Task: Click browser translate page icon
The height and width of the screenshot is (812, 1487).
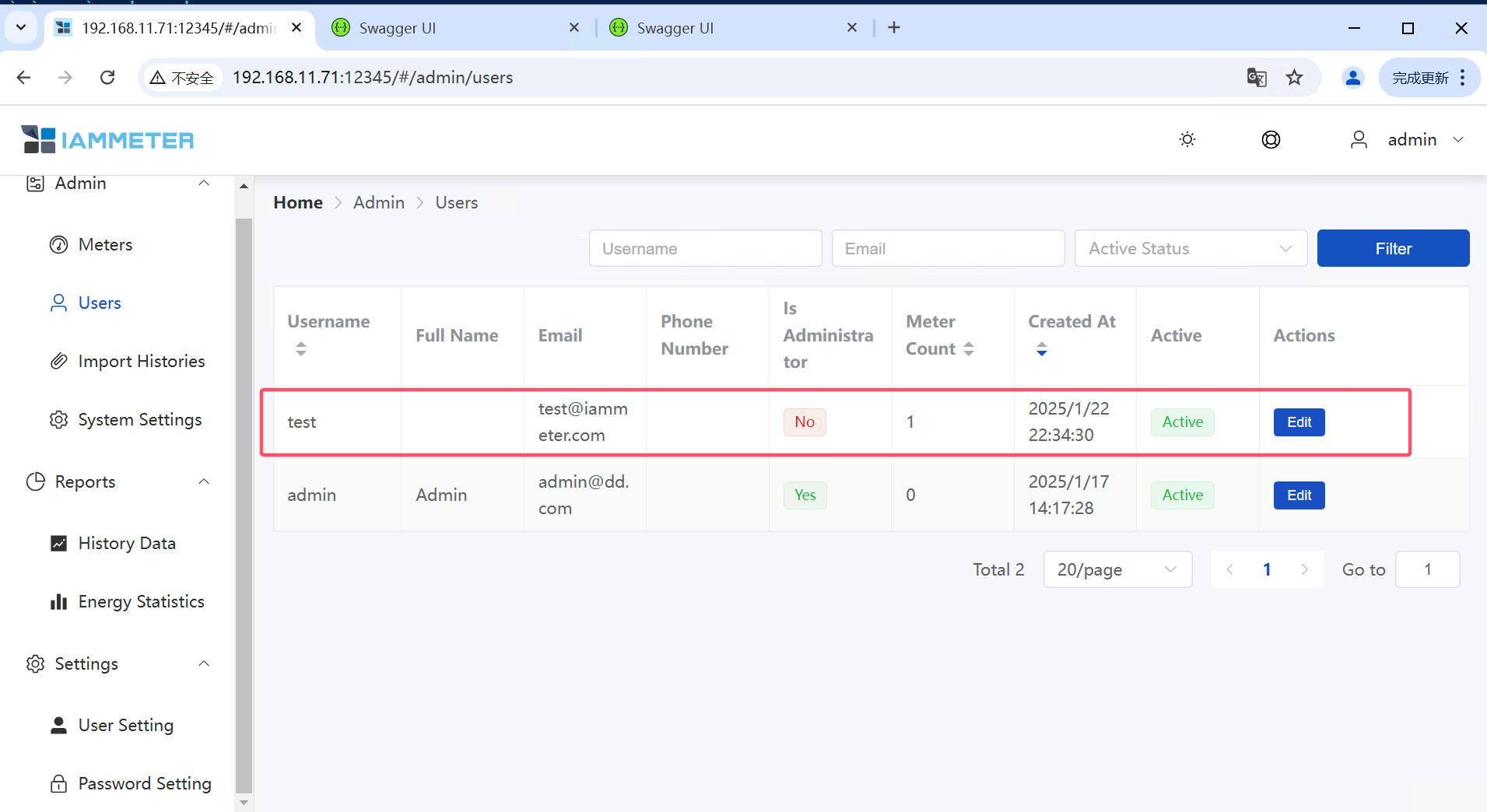Action: [1257, 78]
